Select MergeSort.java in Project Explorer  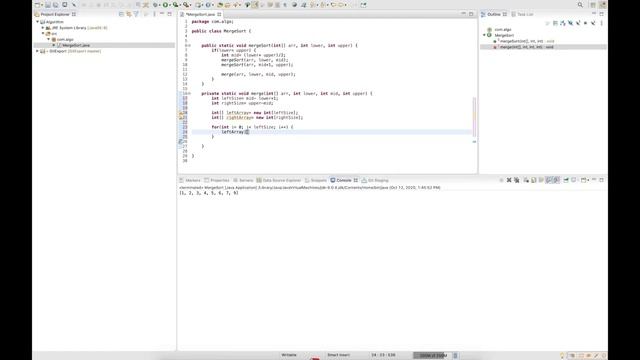tap(76, 45)
